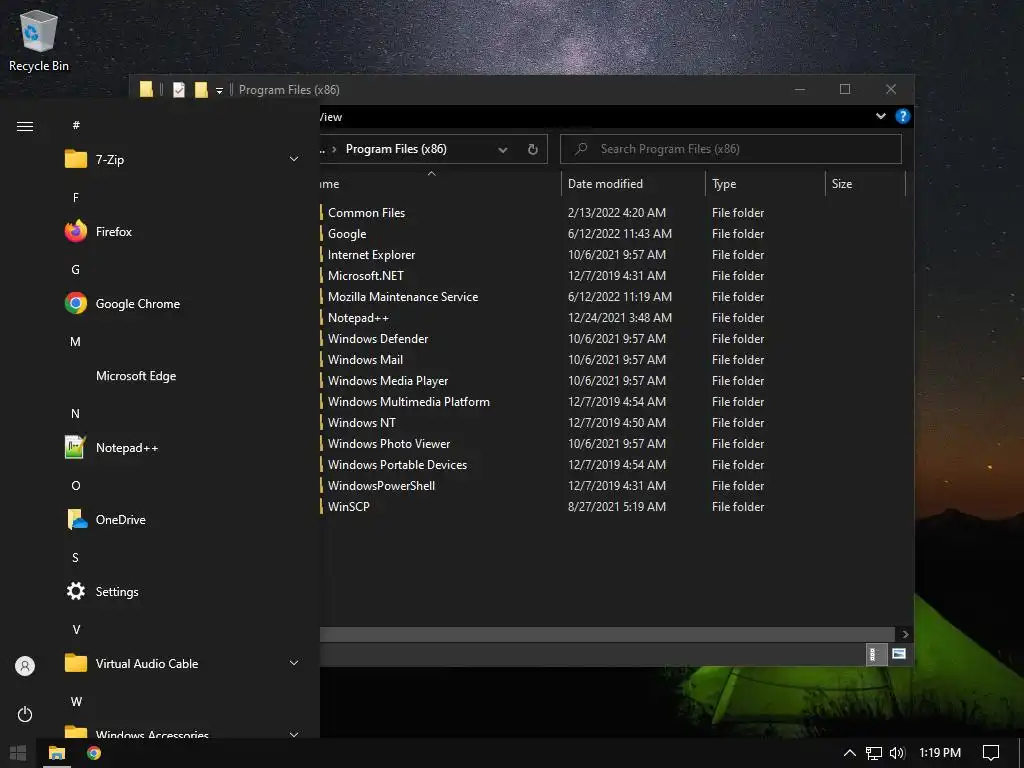
Task: Select the Windows Multimedia Platform folder
Action: point(409,402)
